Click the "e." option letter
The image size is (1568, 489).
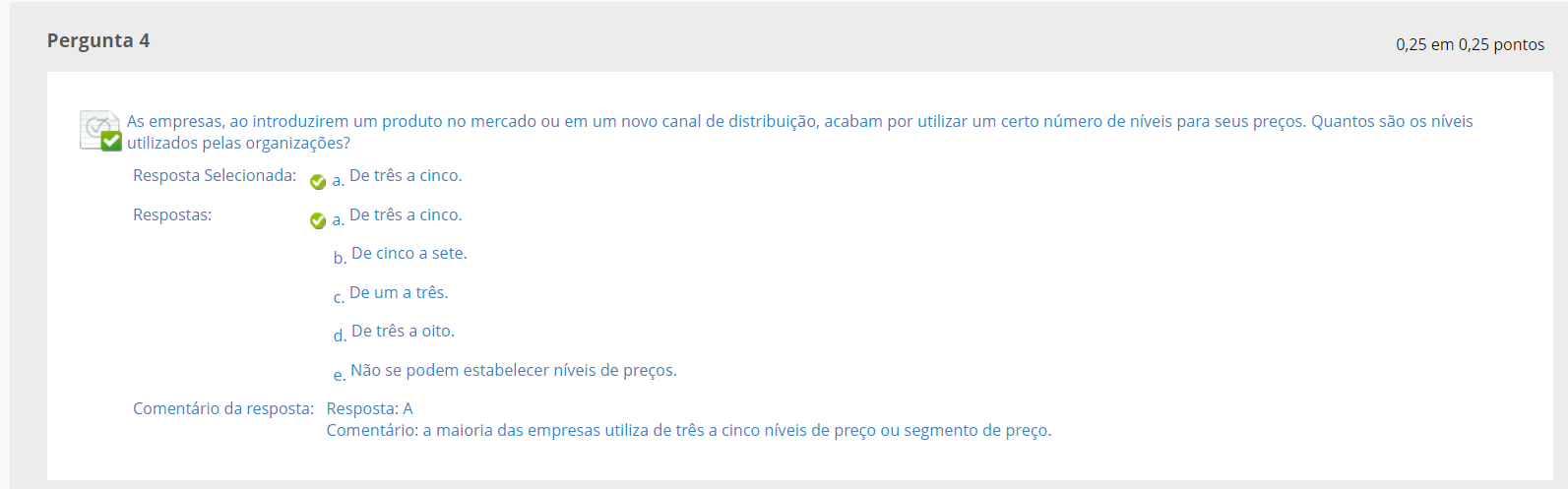click(x=340, y=375)
